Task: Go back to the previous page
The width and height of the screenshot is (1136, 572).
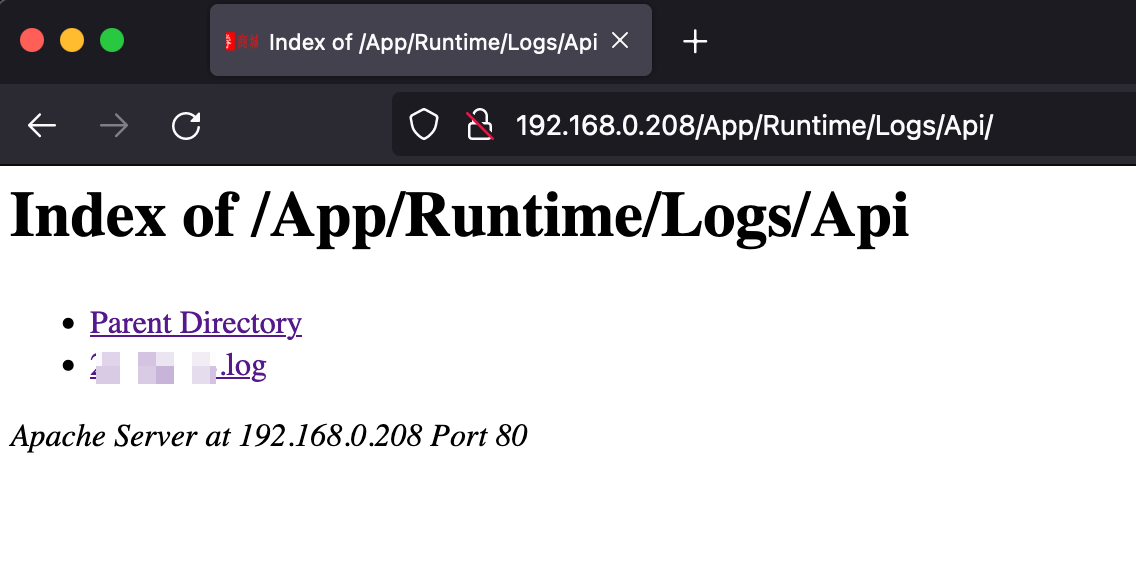Action: pos(42,126)
